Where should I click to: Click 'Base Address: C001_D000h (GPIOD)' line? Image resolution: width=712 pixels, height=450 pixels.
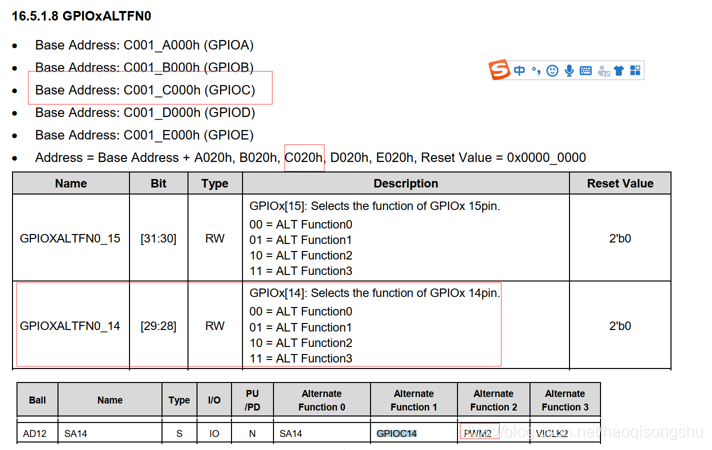[x=145, y=112]
